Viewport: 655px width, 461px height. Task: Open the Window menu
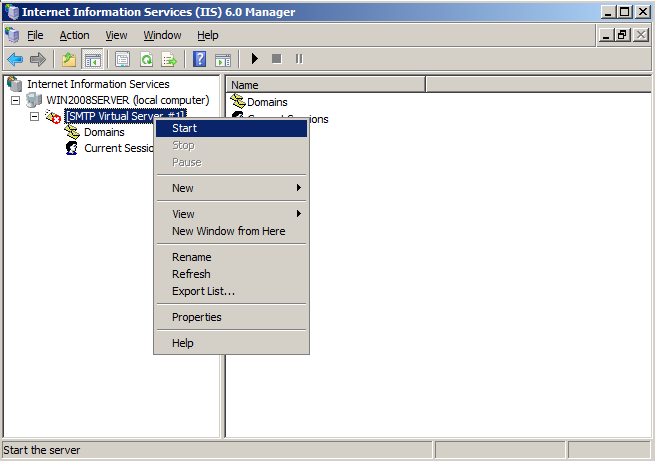(162, 35)
